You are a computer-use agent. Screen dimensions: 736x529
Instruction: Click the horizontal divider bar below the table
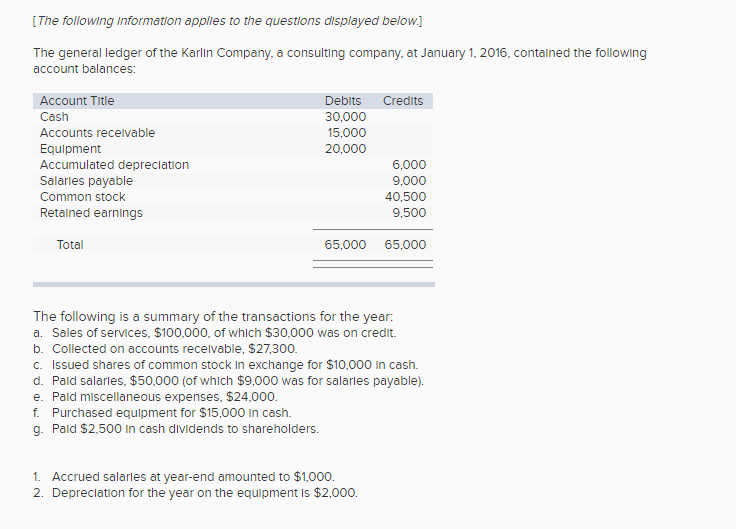pyautogui.click(x=234, y=284)
